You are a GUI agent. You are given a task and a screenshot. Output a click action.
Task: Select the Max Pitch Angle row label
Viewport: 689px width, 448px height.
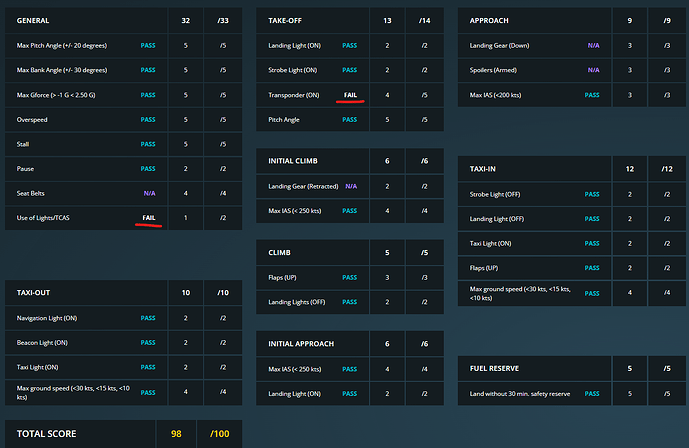tap(62, 46)
